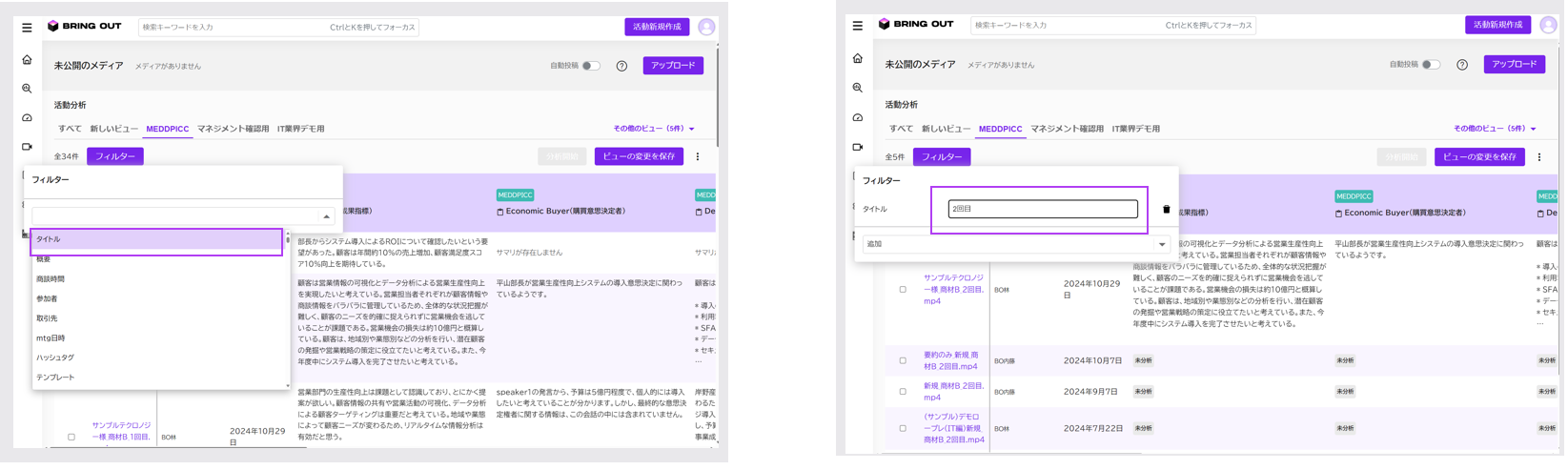Open the user avatar in the left screenshot
The width and height of the screenshot is (1568, 470).
click(x=706, y=27)
